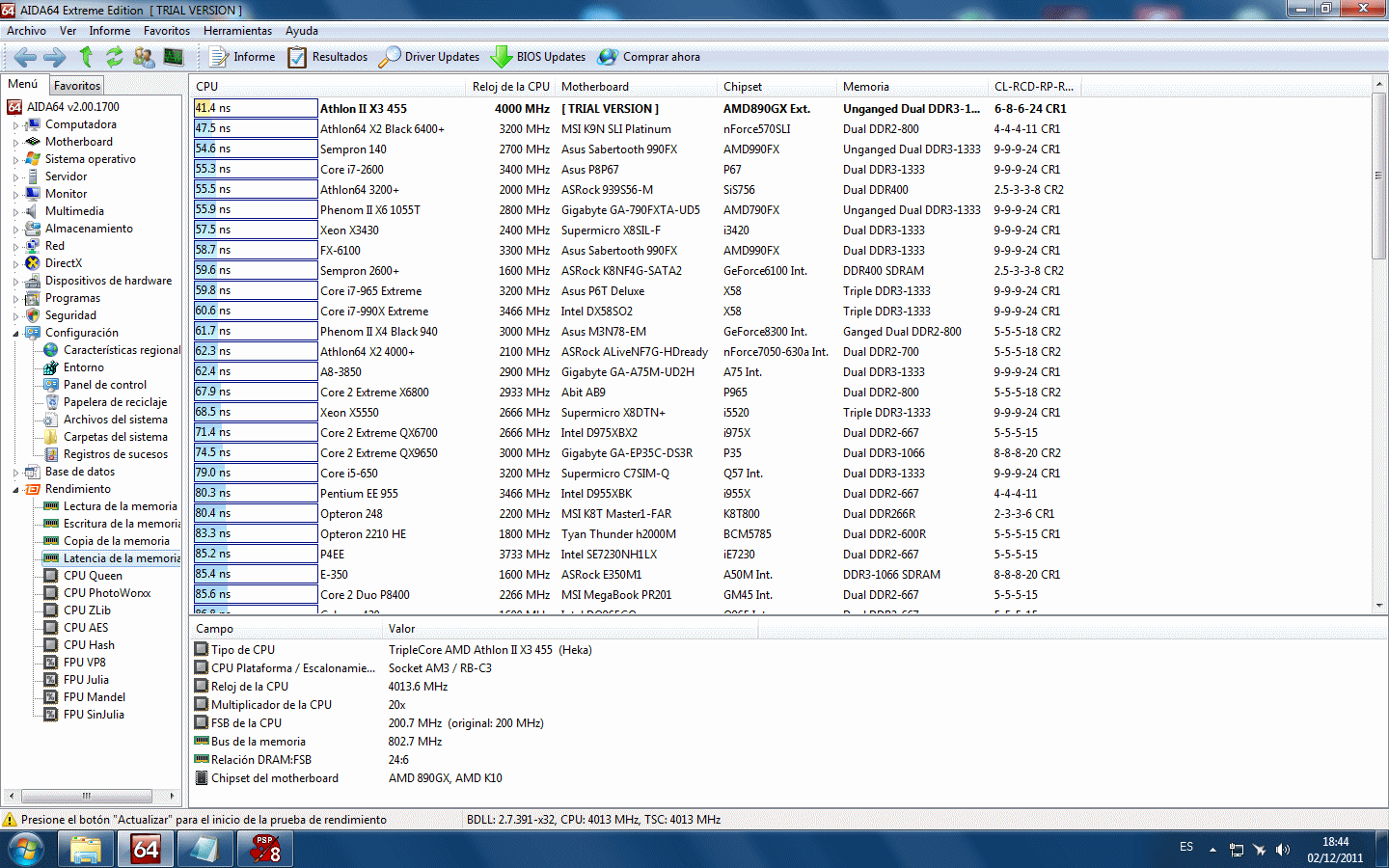Viewport: 1389px width, 868px height.
Task: Click the FPU Mandel benchmark icon
Action: tap(51, 697)
